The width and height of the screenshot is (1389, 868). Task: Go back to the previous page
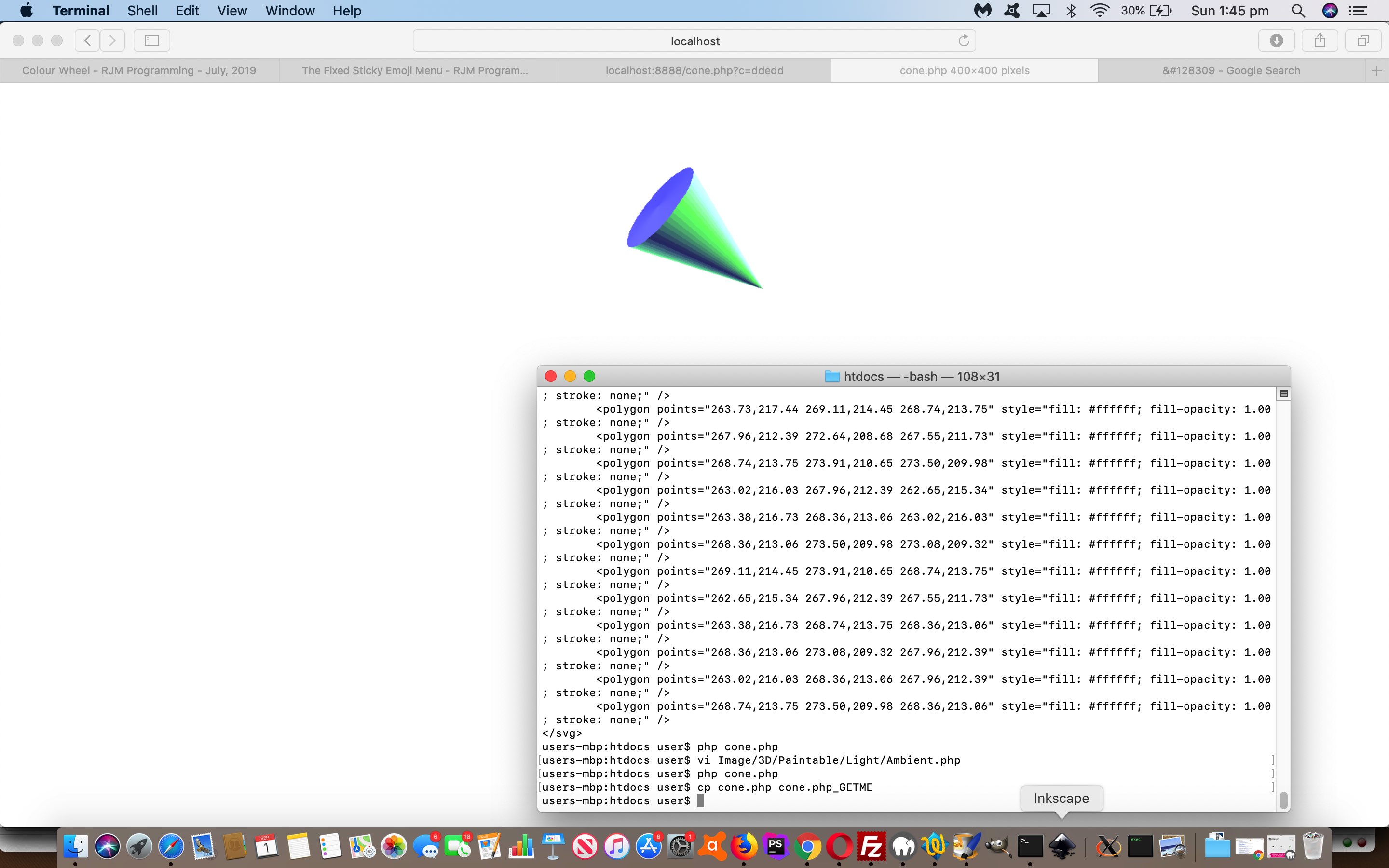[x=87, y=40]
